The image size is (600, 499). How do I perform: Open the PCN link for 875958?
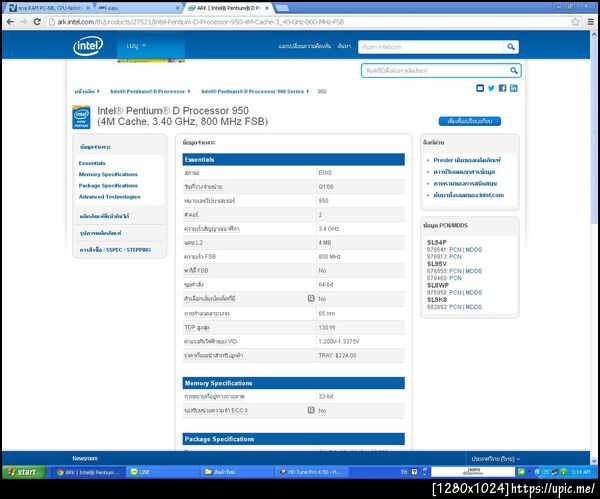click(455, 292)
